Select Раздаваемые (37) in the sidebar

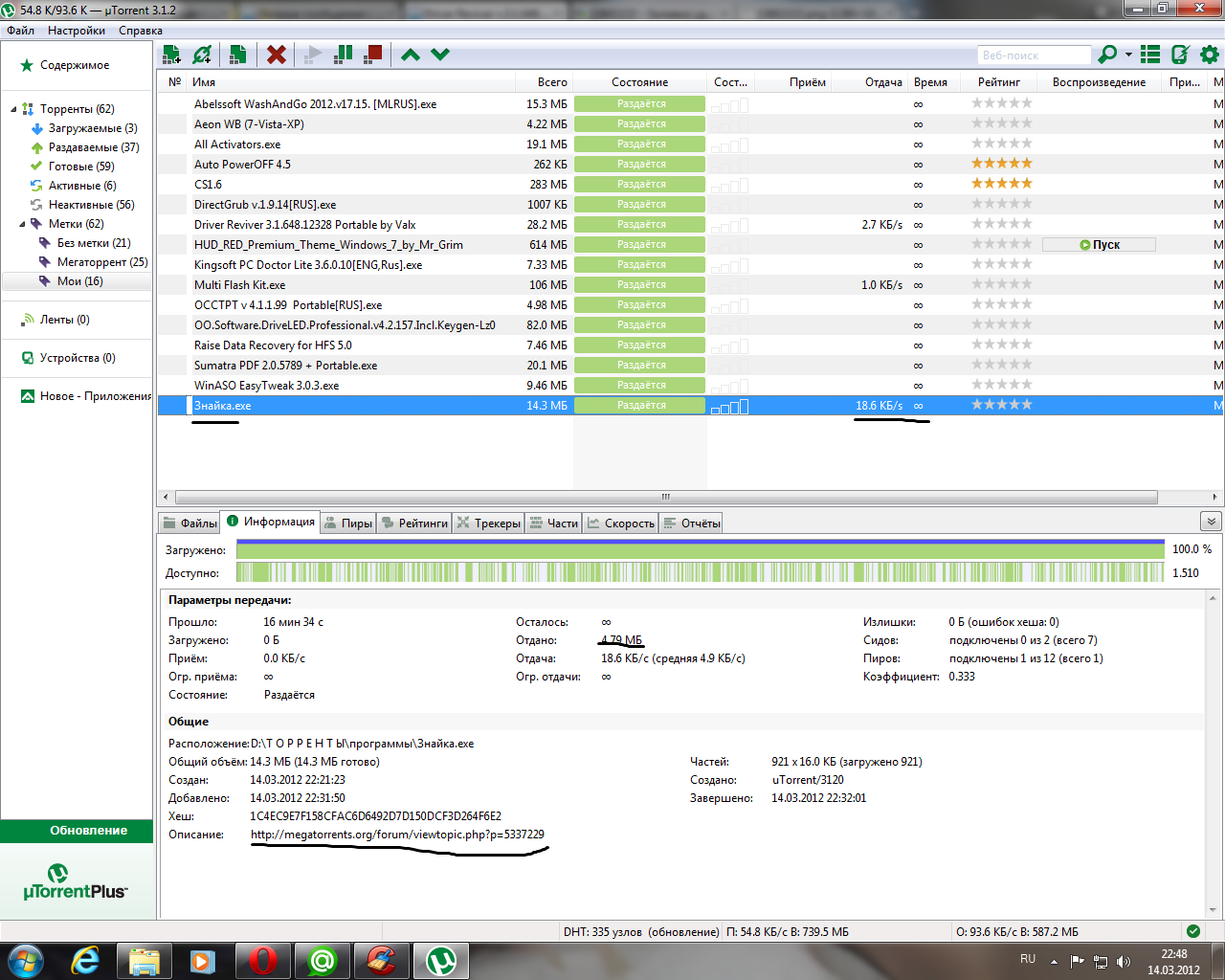94,147
